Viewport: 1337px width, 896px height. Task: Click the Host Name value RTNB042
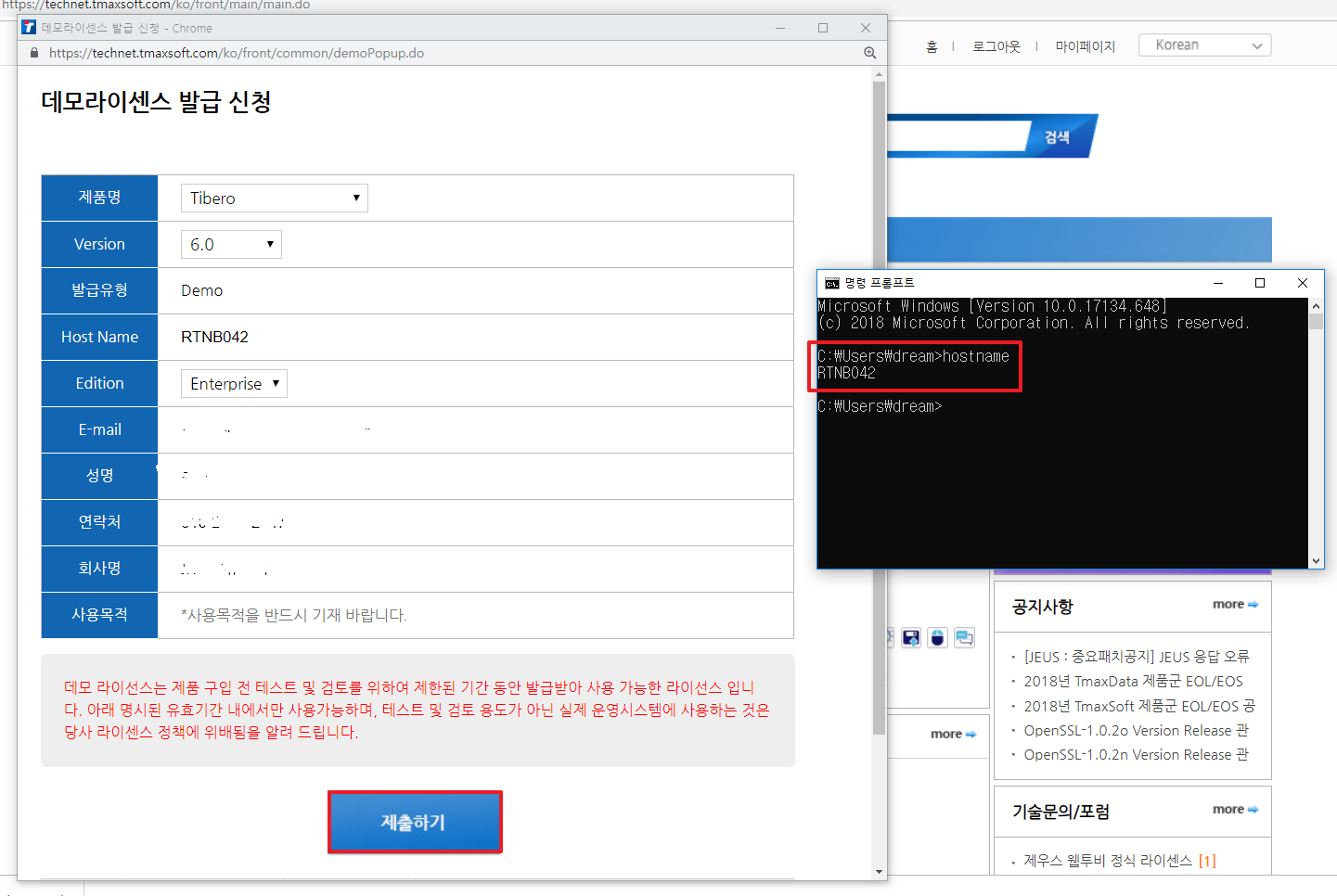tap(214, 337)
